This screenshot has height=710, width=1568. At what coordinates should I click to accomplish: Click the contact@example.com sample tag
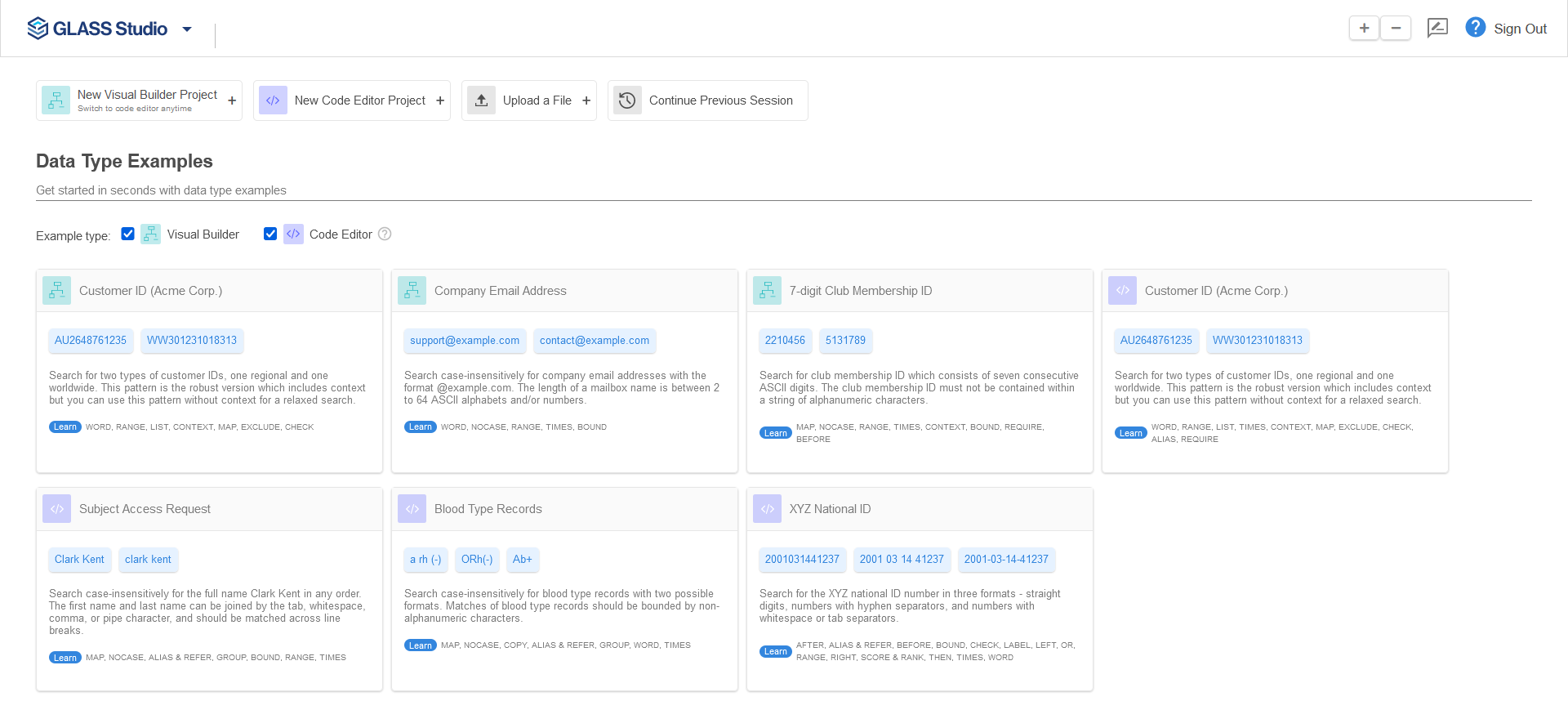pyautogui.click(x=595, y=341)
